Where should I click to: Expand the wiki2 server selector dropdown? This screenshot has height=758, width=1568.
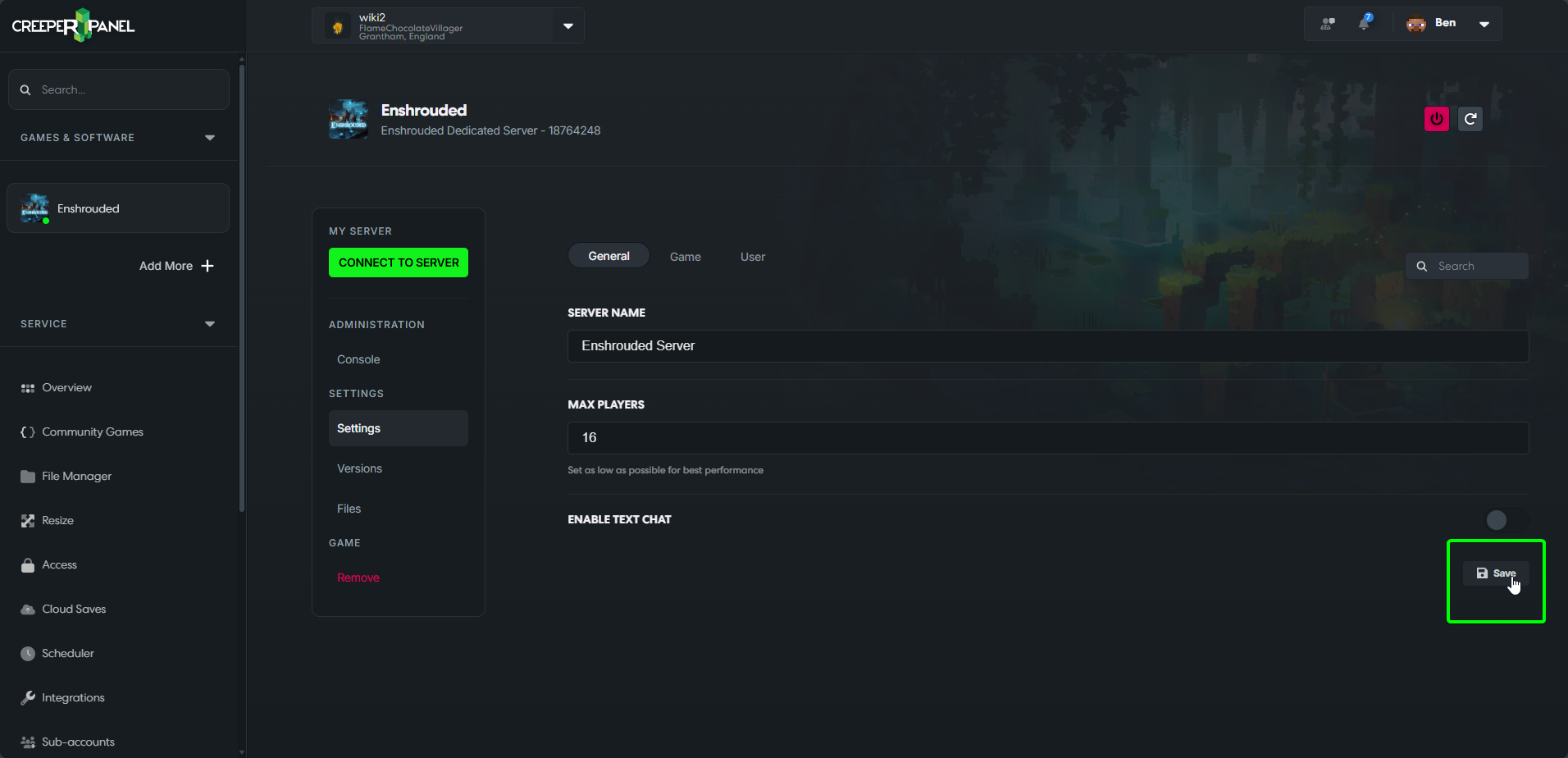568,26
